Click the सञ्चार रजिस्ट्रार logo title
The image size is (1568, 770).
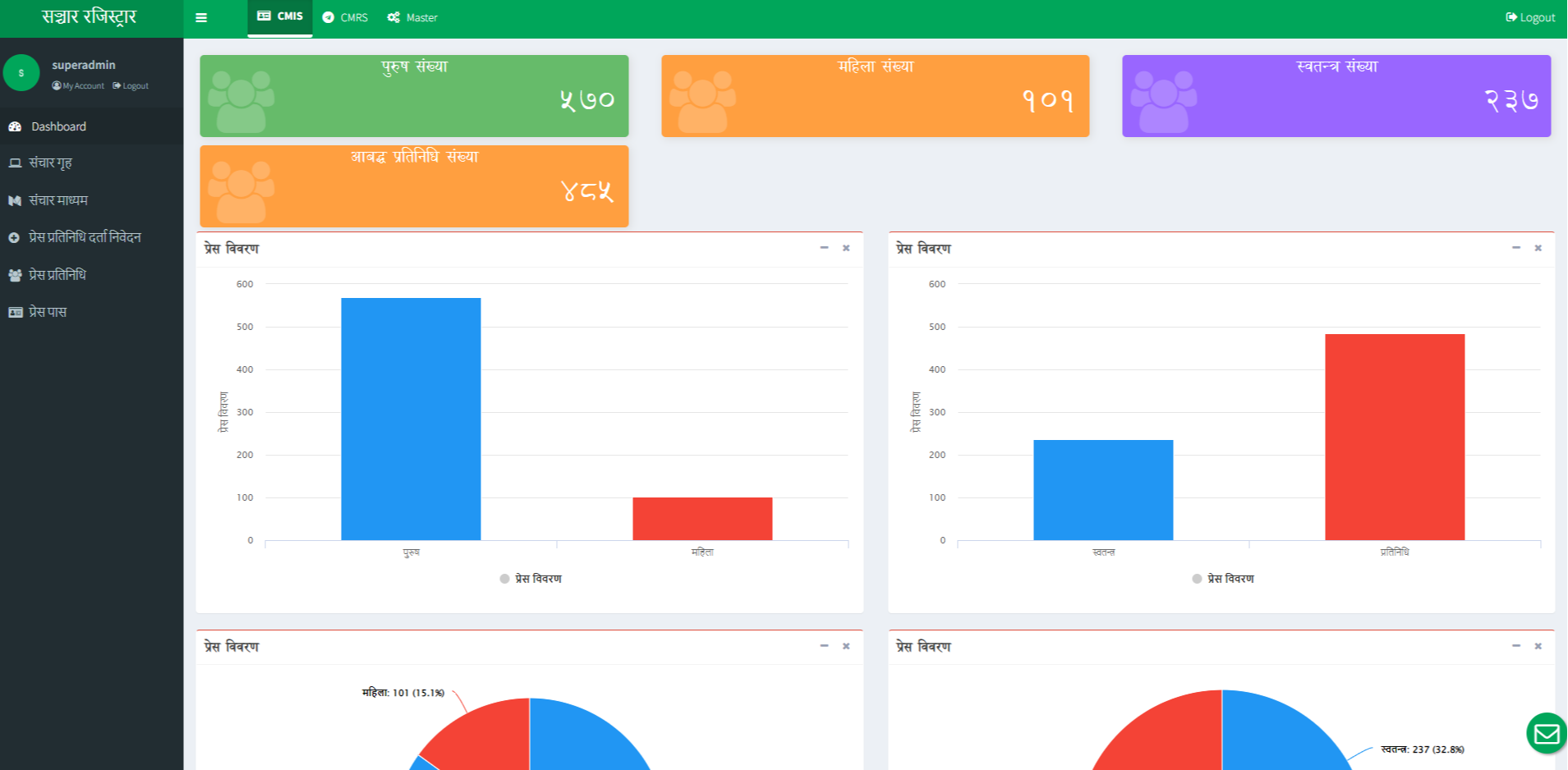pyautogui.click(x=89, y=17)
